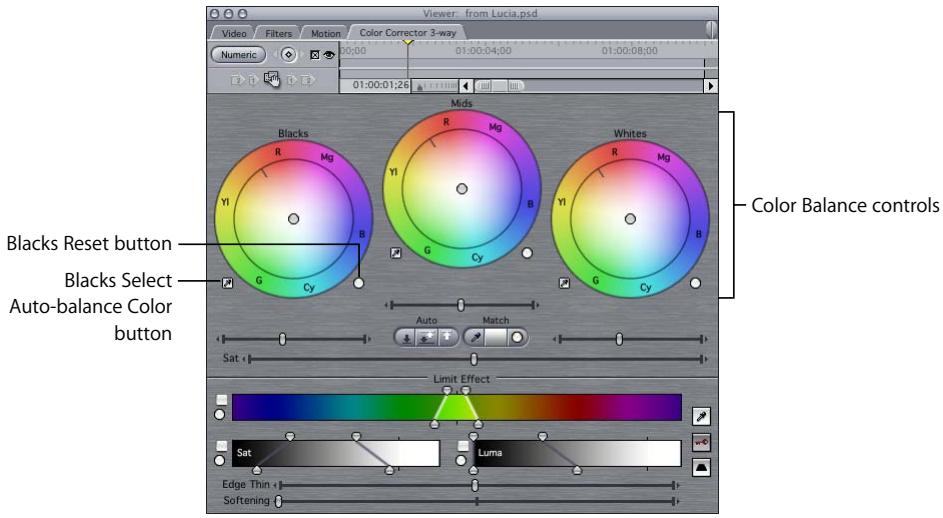Click the Luma top-right range handle
Screen dimensions: 943x518
542,436
